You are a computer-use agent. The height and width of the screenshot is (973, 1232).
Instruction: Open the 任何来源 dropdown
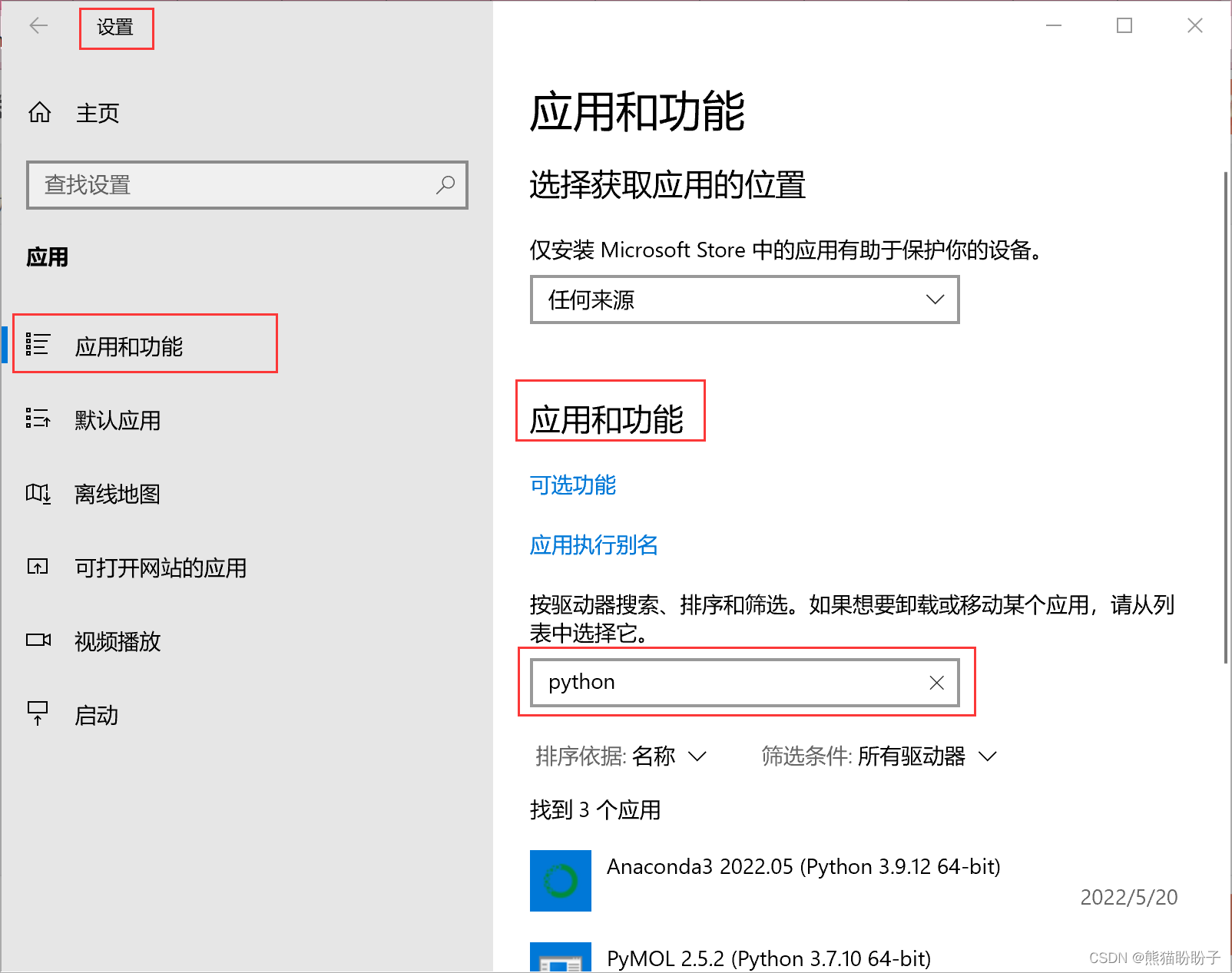click(744, 300)
